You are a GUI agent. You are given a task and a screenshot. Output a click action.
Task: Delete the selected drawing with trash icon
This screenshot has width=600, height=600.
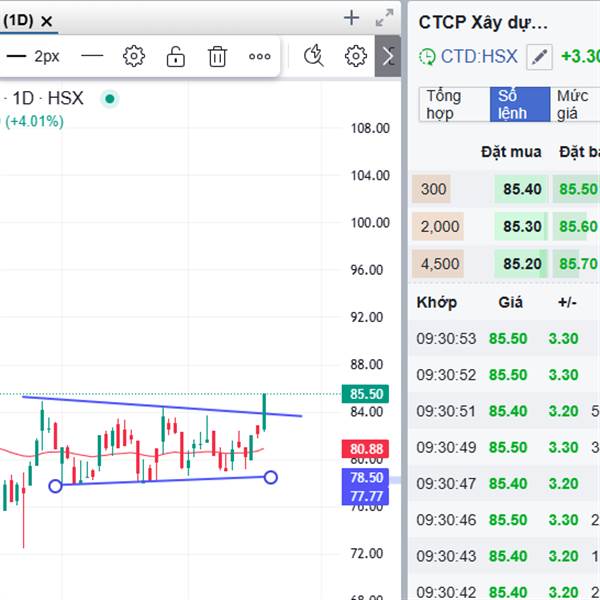point(217,57)
